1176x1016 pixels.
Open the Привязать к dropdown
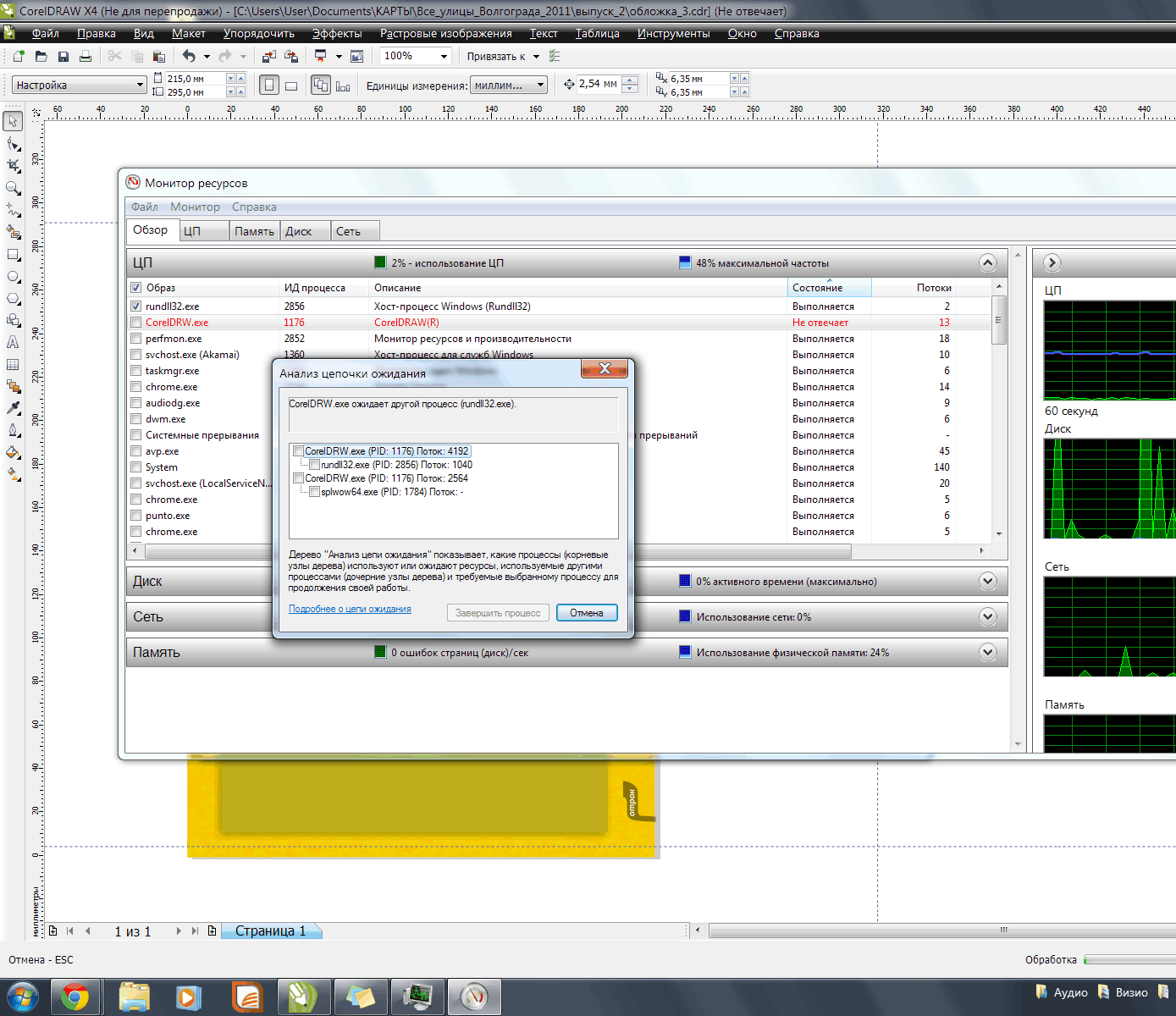pos(536,57)
